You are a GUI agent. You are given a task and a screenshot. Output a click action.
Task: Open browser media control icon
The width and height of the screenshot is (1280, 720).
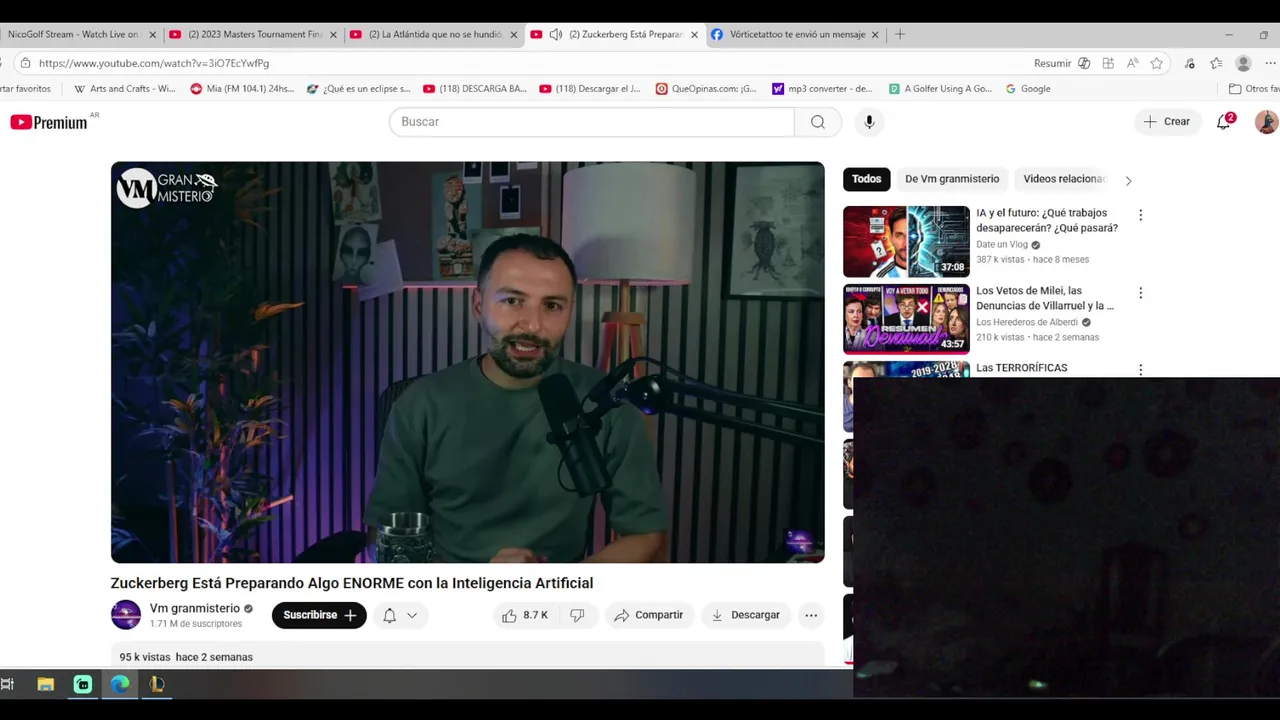click(1189, 63)
